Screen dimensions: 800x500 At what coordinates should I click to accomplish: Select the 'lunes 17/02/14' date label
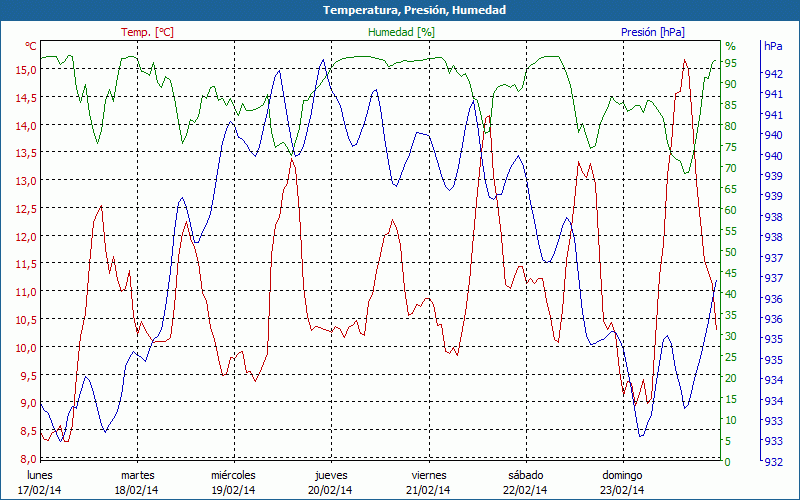tap(40, 482)
